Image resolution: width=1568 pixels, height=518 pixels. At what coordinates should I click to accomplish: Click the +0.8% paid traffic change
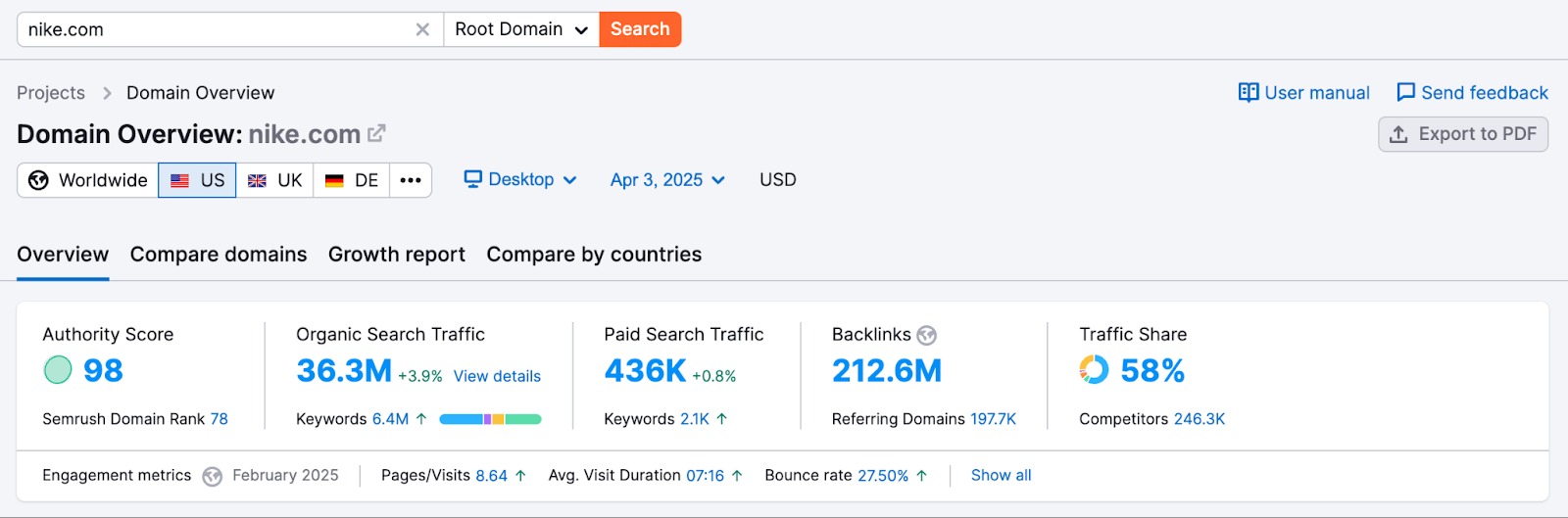click(713, 376)
